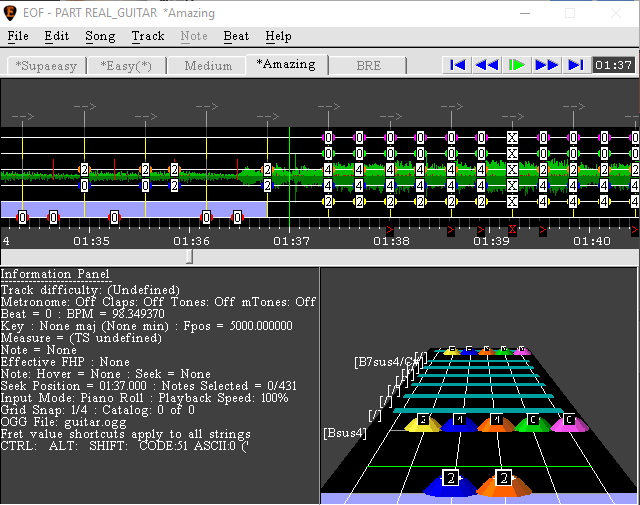The height and width of the screenshot is (505, 640).
Task: Click the timeline label 01:40
Action: 591,241
